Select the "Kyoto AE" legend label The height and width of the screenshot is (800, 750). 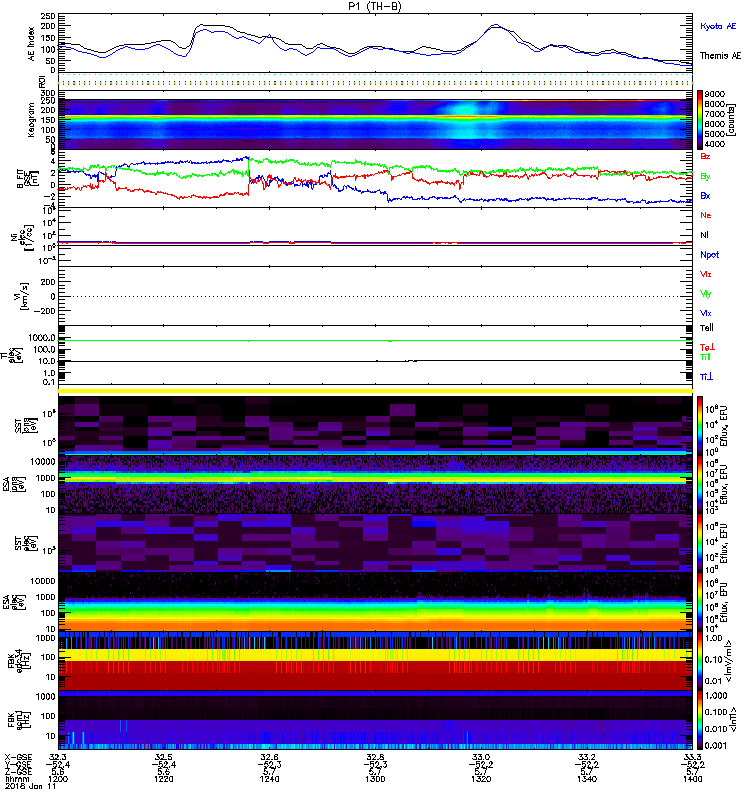718,26
